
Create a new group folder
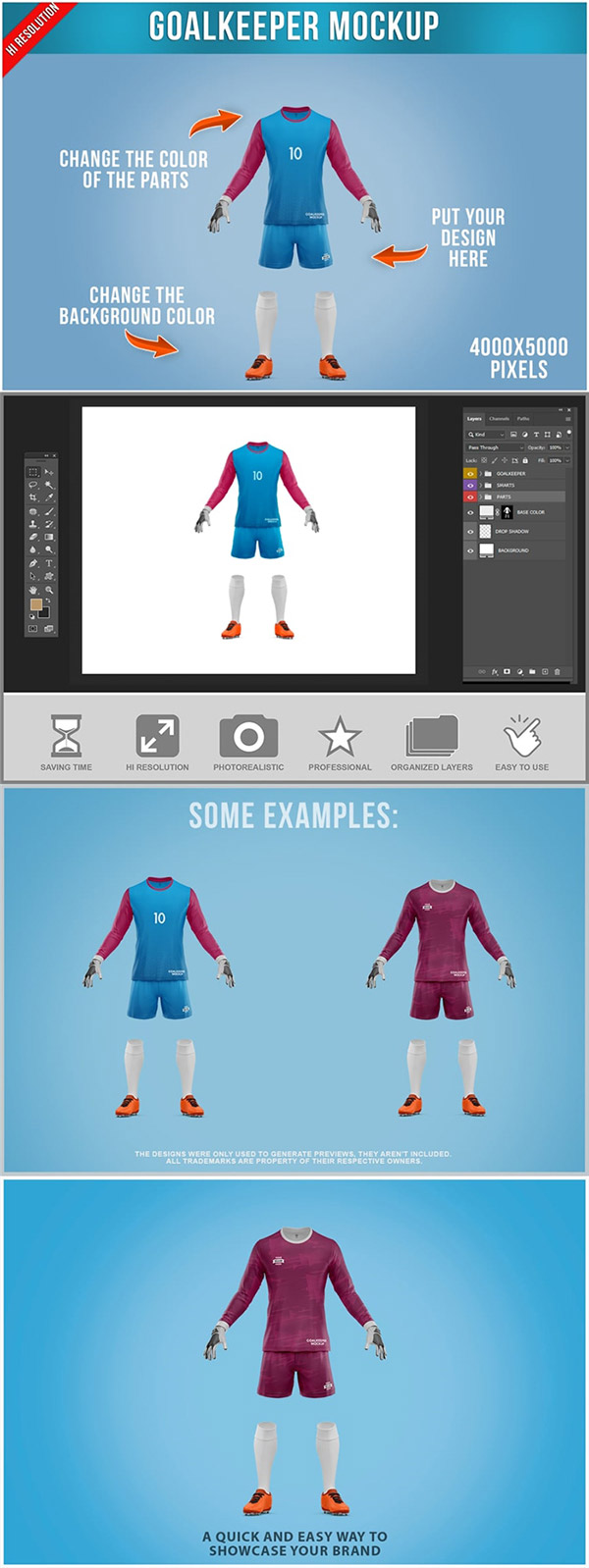pos(532,671)
